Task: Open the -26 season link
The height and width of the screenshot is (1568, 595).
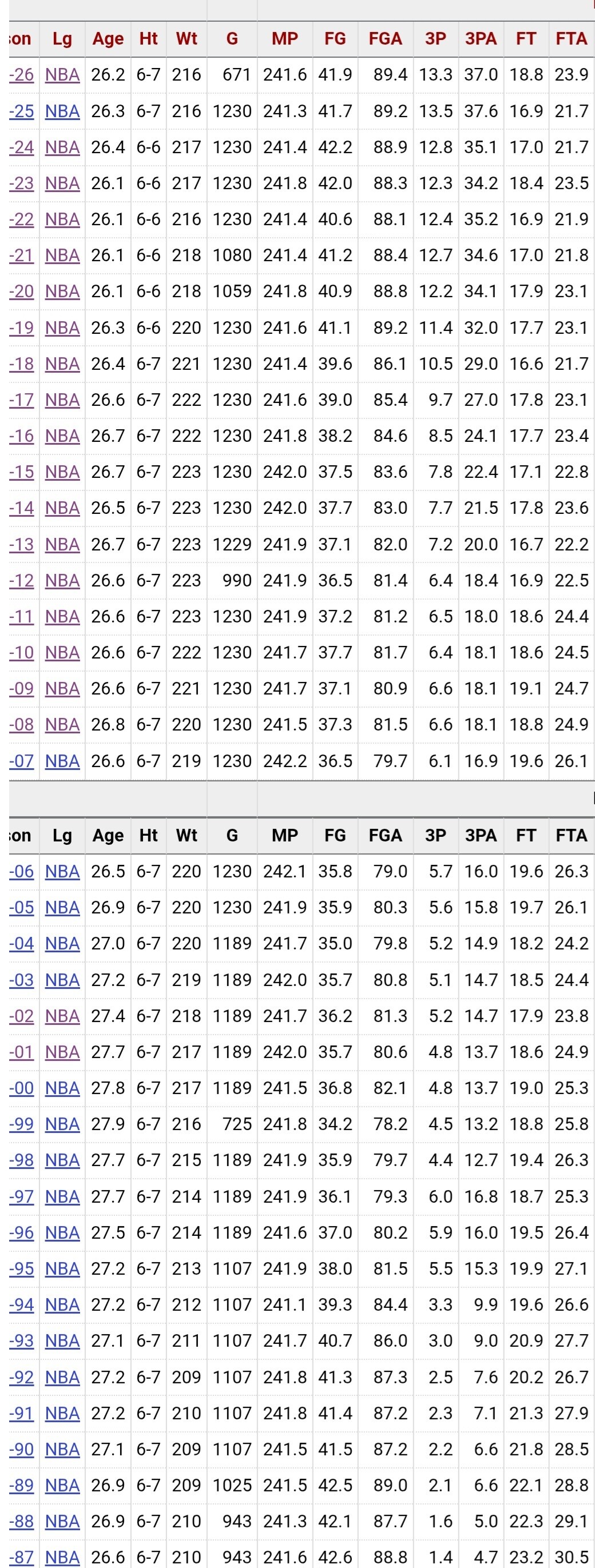Action: pos(22,75)
